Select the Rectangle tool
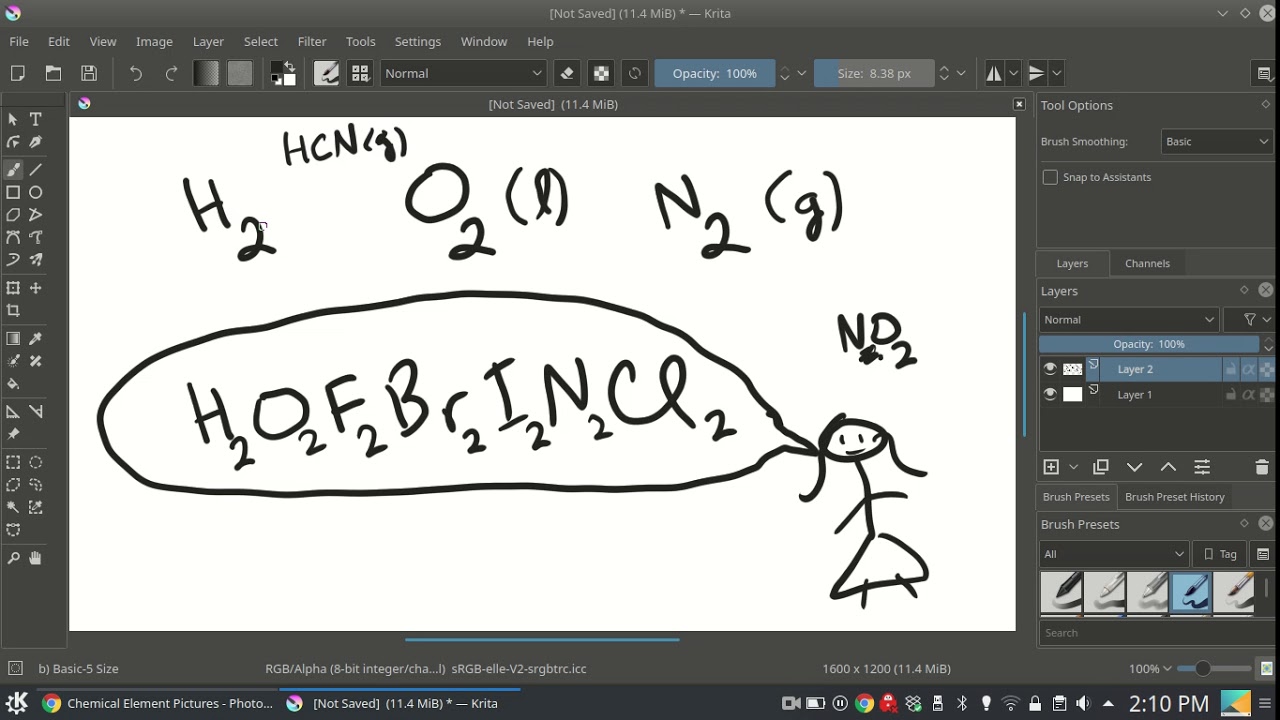 tap(13, 192)
